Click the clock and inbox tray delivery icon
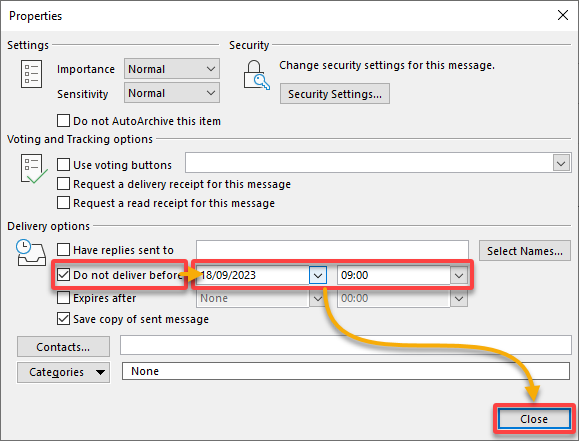Image resolution: width=579 pixels, height=441 pixels. pyautogui.click(x=31, y=252)
